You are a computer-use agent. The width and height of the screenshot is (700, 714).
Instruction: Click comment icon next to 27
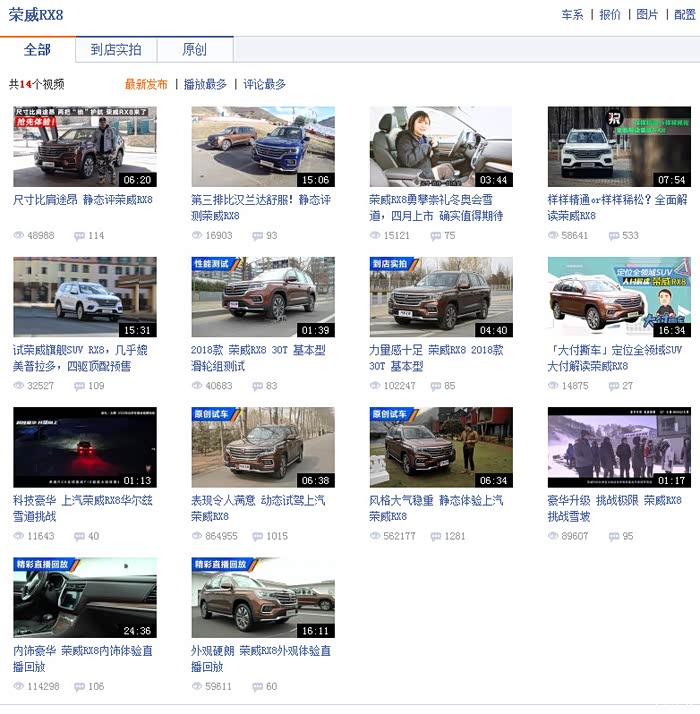click(613, 386)
